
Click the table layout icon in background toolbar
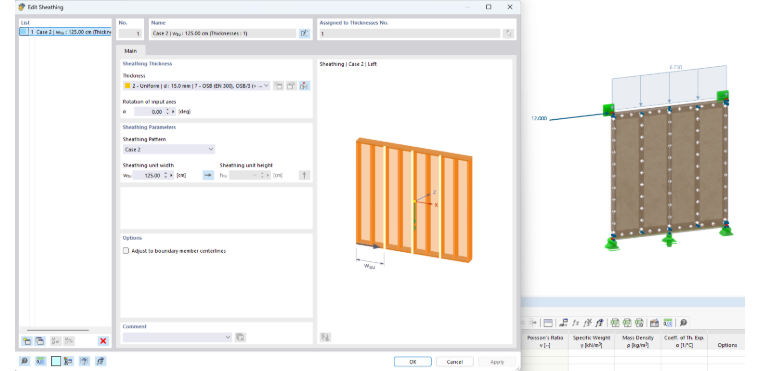point(548,323)
